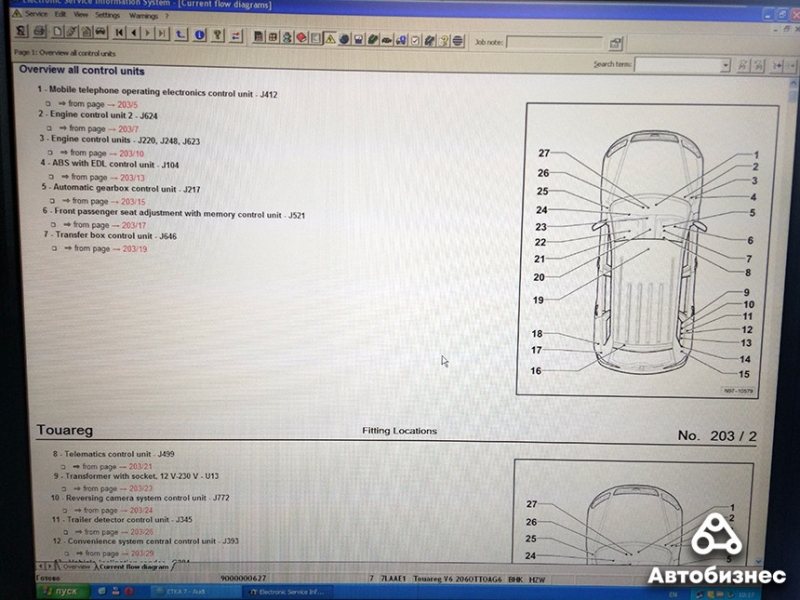Click the yellow question mark help icon
800x600 pixels.
click(x=218, y=35)
